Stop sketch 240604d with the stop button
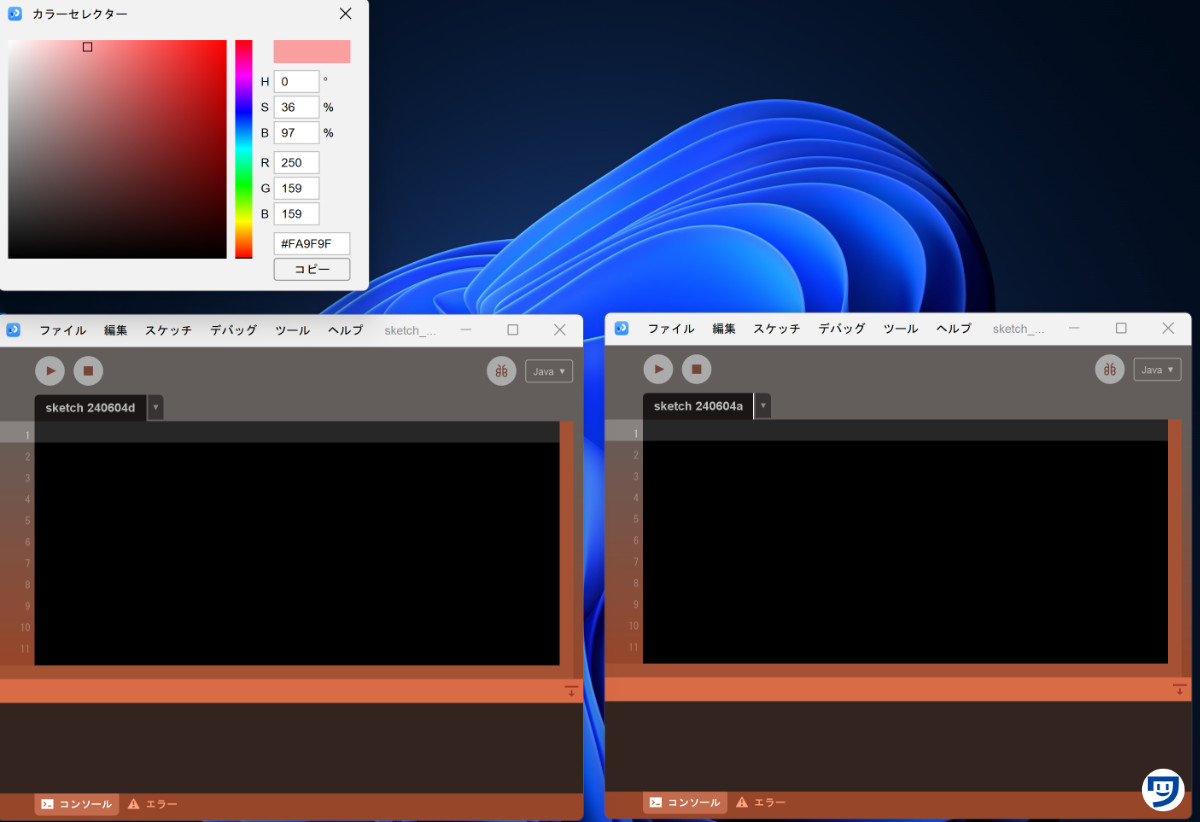Image resolution: width=1200 pixels, height=822 pixels. point(88,370)
